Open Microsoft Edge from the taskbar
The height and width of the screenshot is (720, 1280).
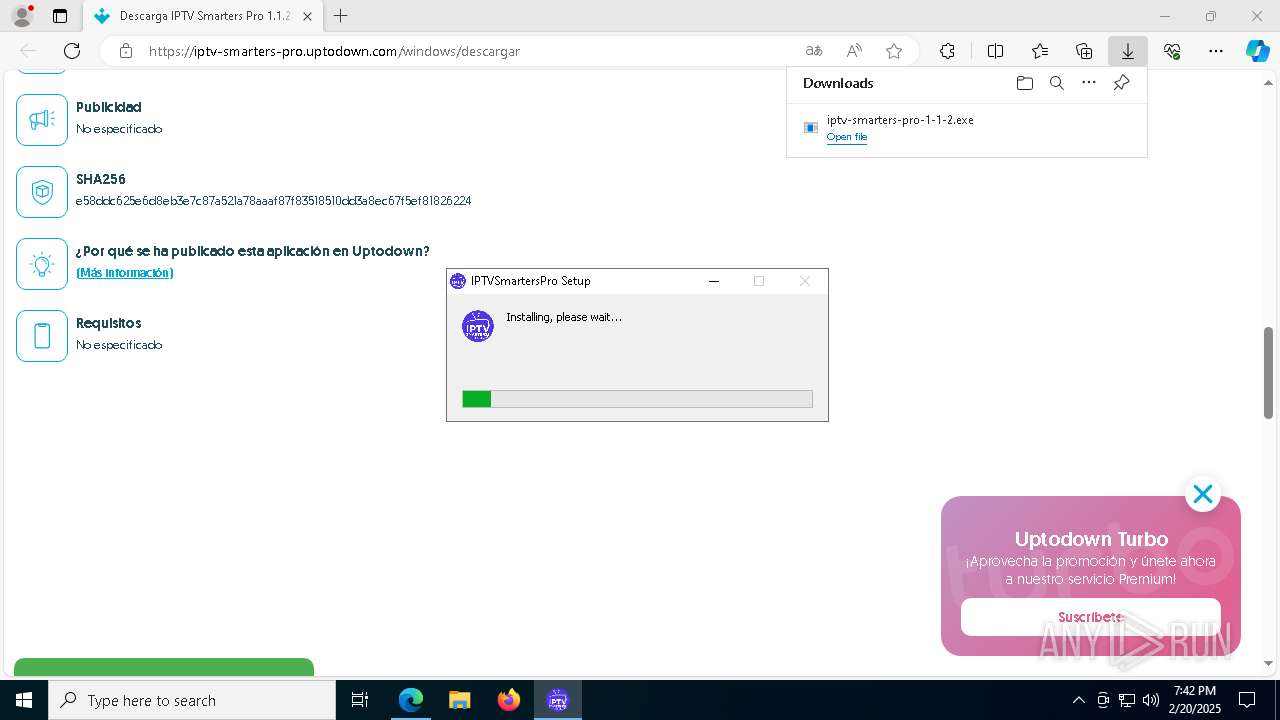click(x=411, y=700)
